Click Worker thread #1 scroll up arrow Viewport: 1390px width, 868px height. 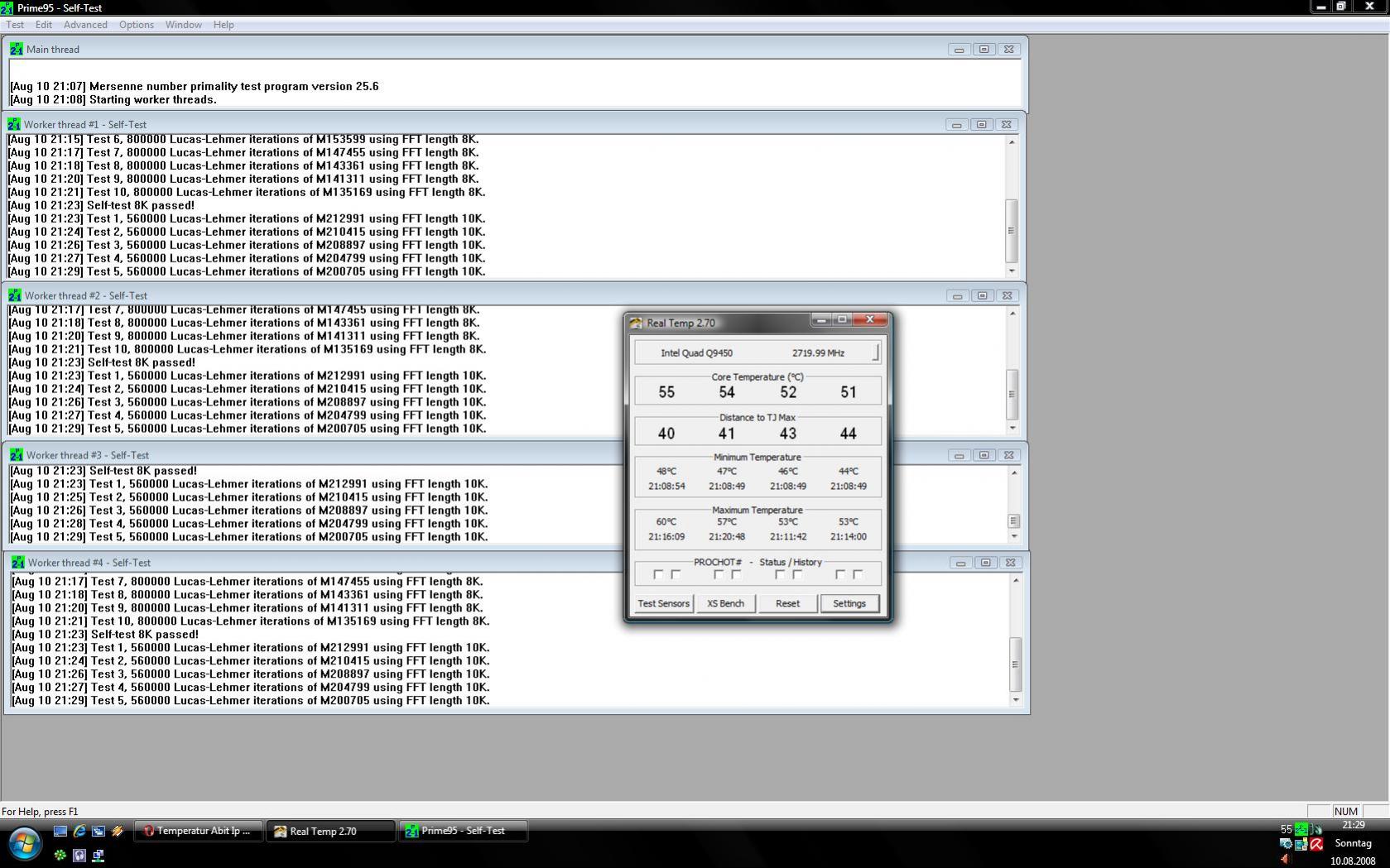pyautogui.click(x=1012, y=142)
